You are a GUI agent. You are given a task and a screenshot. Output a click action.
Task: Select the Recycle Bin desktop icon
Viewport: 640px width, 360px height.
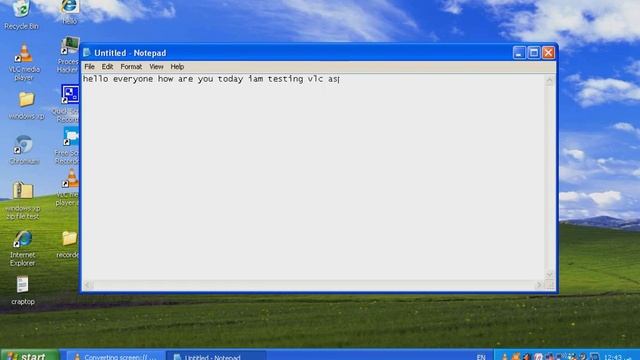pos(21,15)
